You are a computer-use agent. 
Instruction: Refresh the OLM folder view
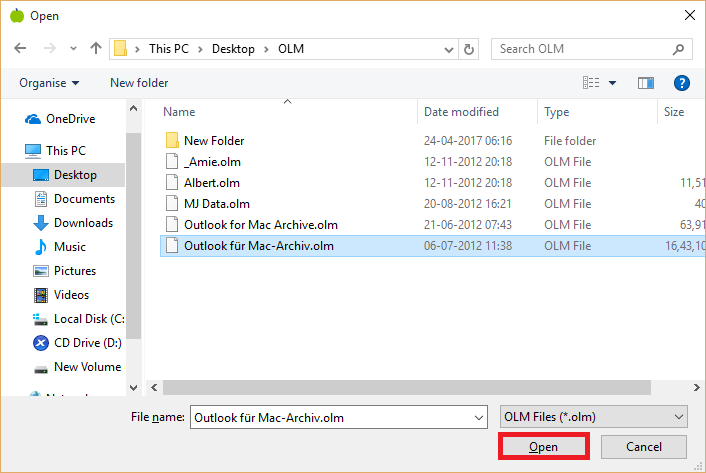click(469, 49)
